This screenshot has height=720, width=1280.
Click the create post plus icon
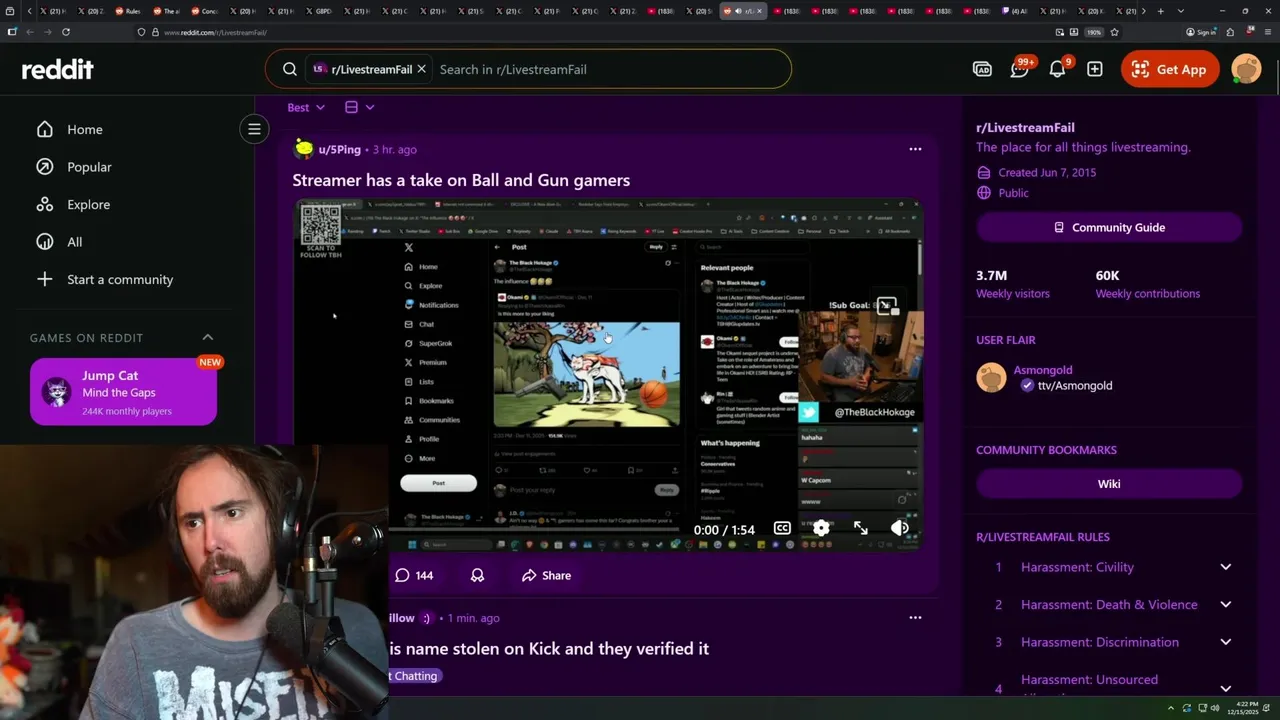pos(1095,69)
